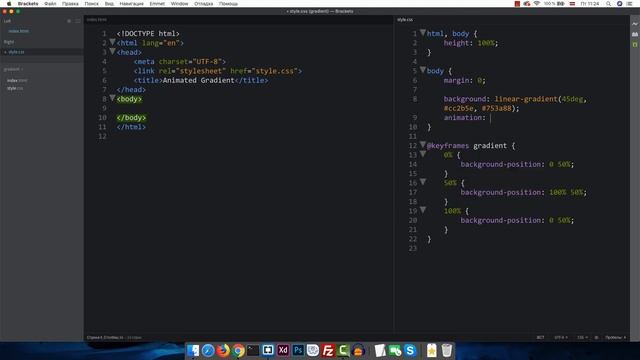Launch Safari from the dock

coord(208,350)
